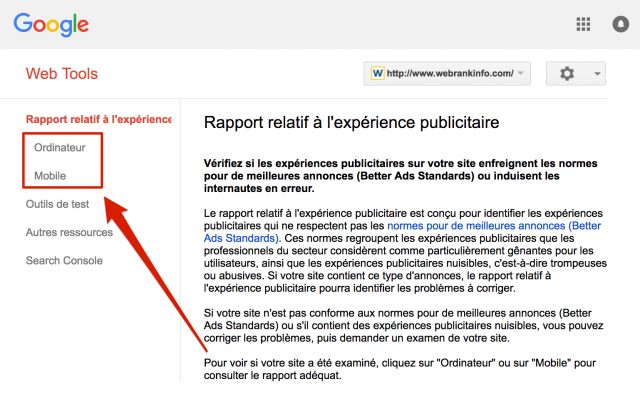This screenshot has height=394, width=640.
Task: Open the Ordinateur report
Action: click(x=60, y=147)
